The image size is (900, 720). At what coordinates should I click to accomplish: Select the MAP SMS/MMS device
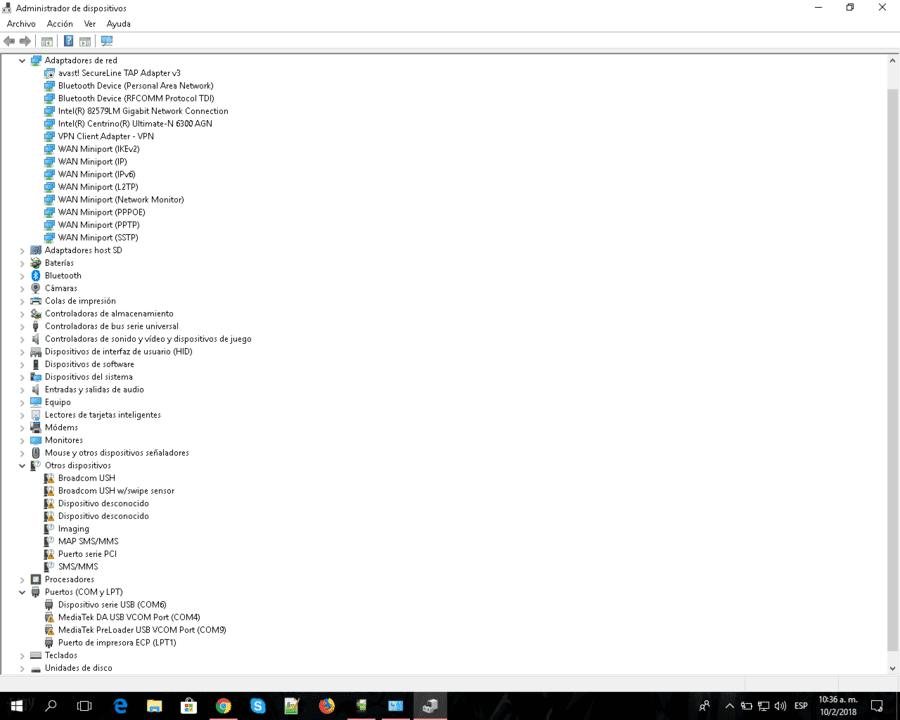(x=88, y=541)
